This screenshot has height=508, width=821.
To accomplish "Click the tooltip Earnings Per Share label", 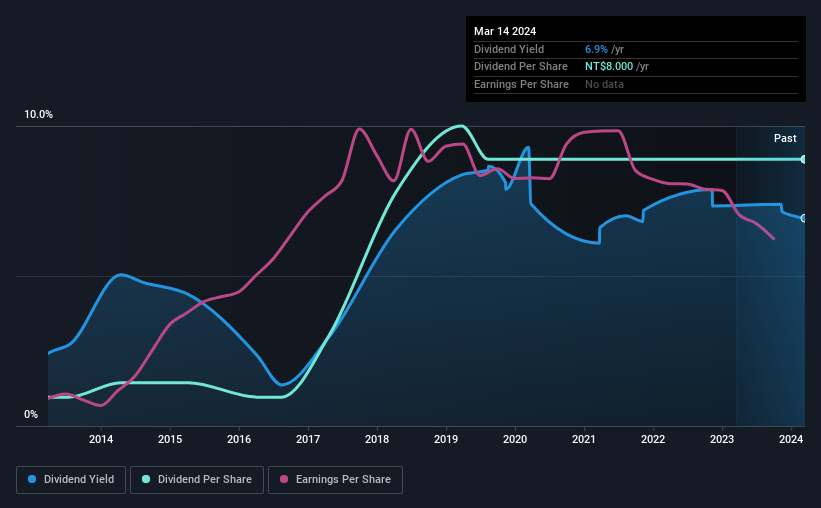I will [522, 84].
